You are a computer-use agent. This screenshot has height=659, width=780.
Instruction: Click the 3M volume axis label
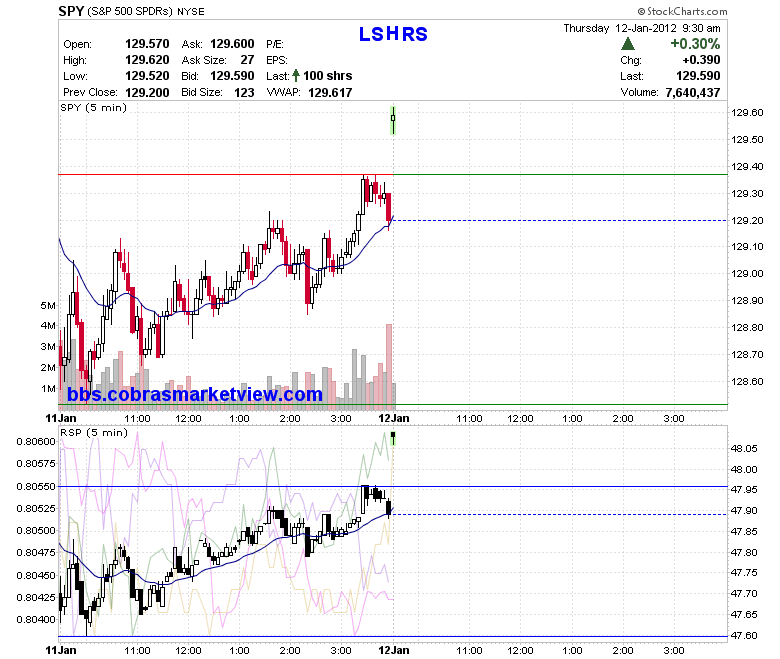click(48, 347)
